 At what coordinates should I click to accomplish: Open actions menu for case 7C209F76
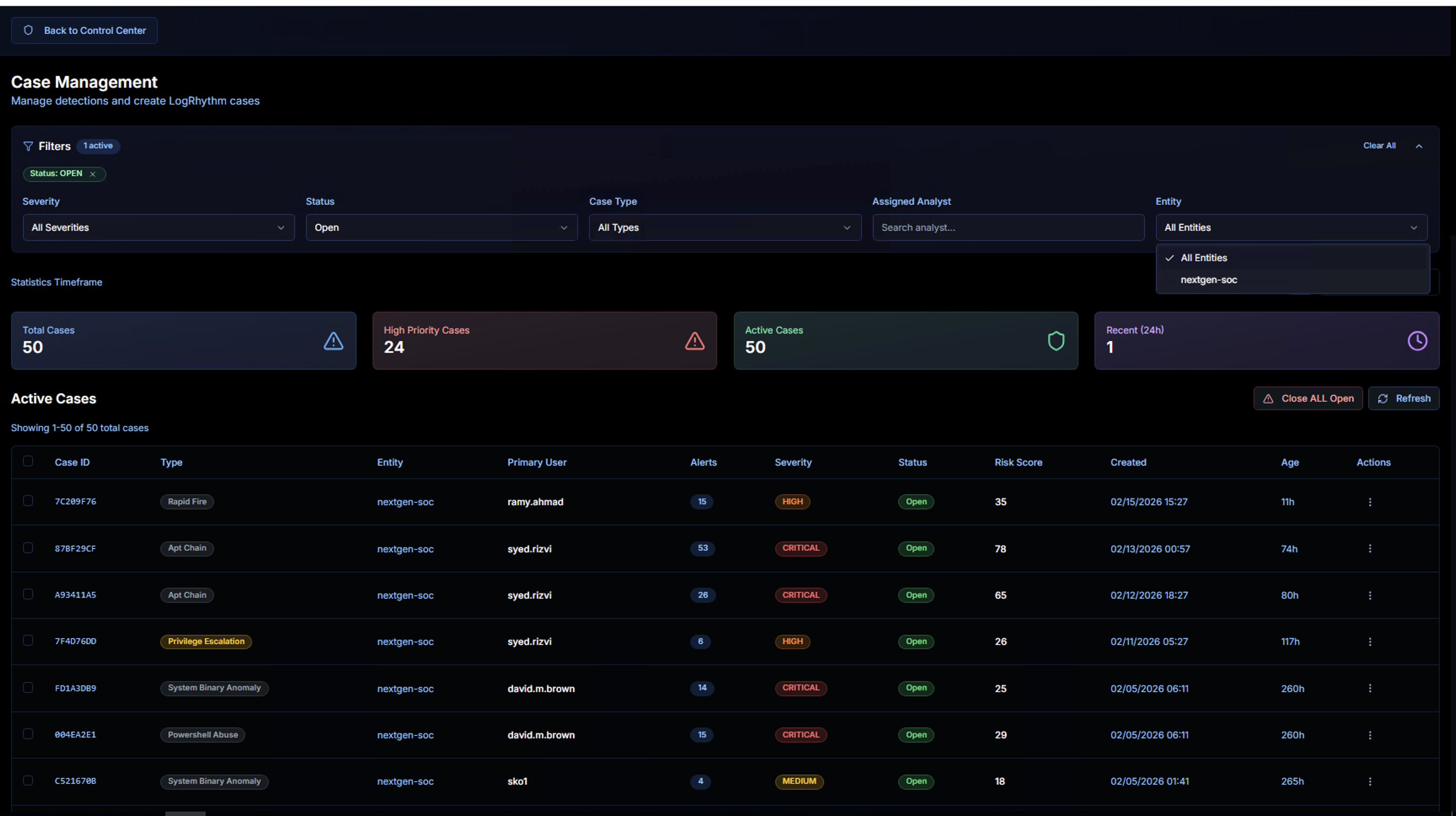coord(1370,502)
